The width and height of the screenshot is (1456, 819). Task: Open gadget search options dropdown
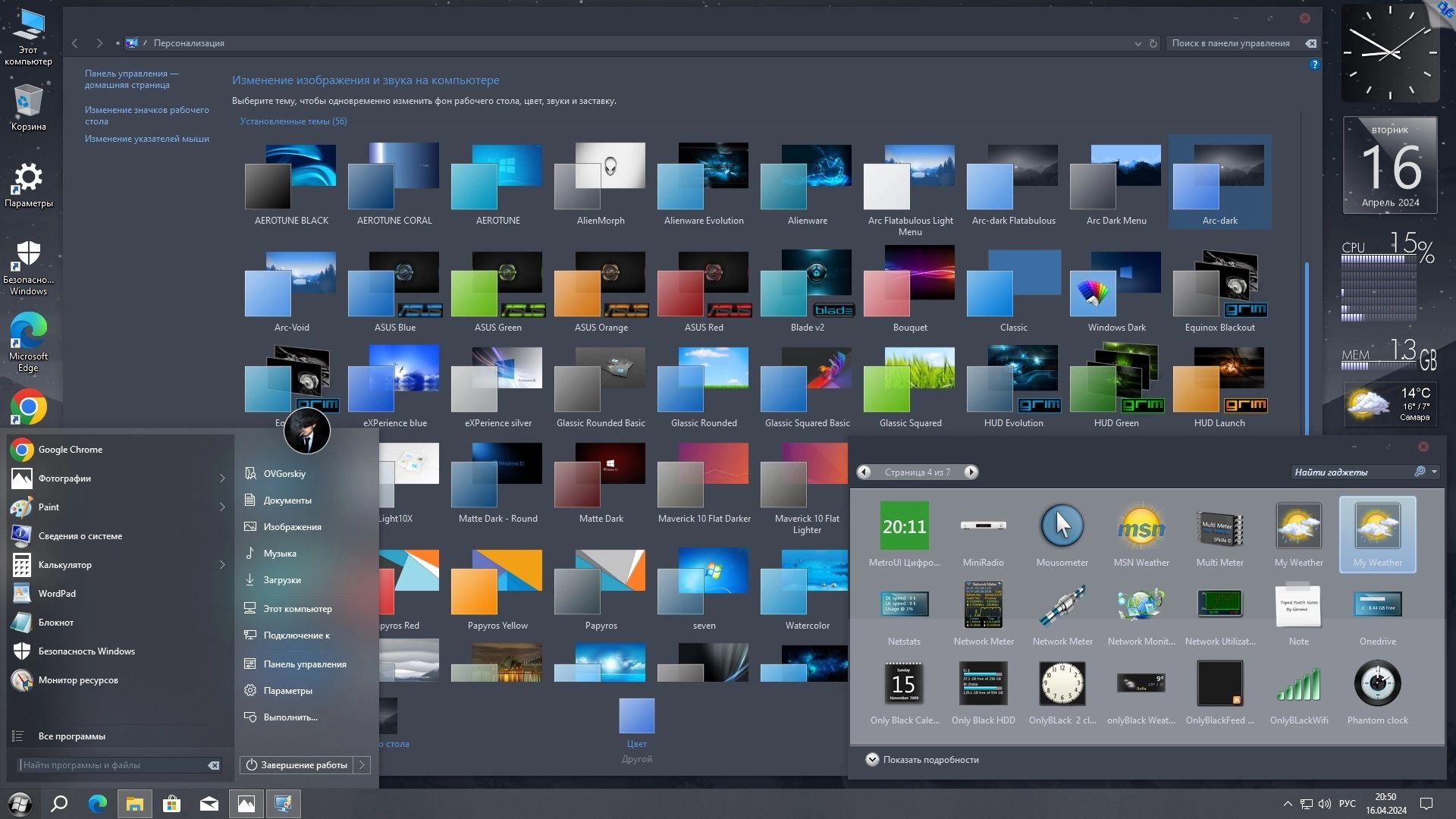(x=1434, y=472)
